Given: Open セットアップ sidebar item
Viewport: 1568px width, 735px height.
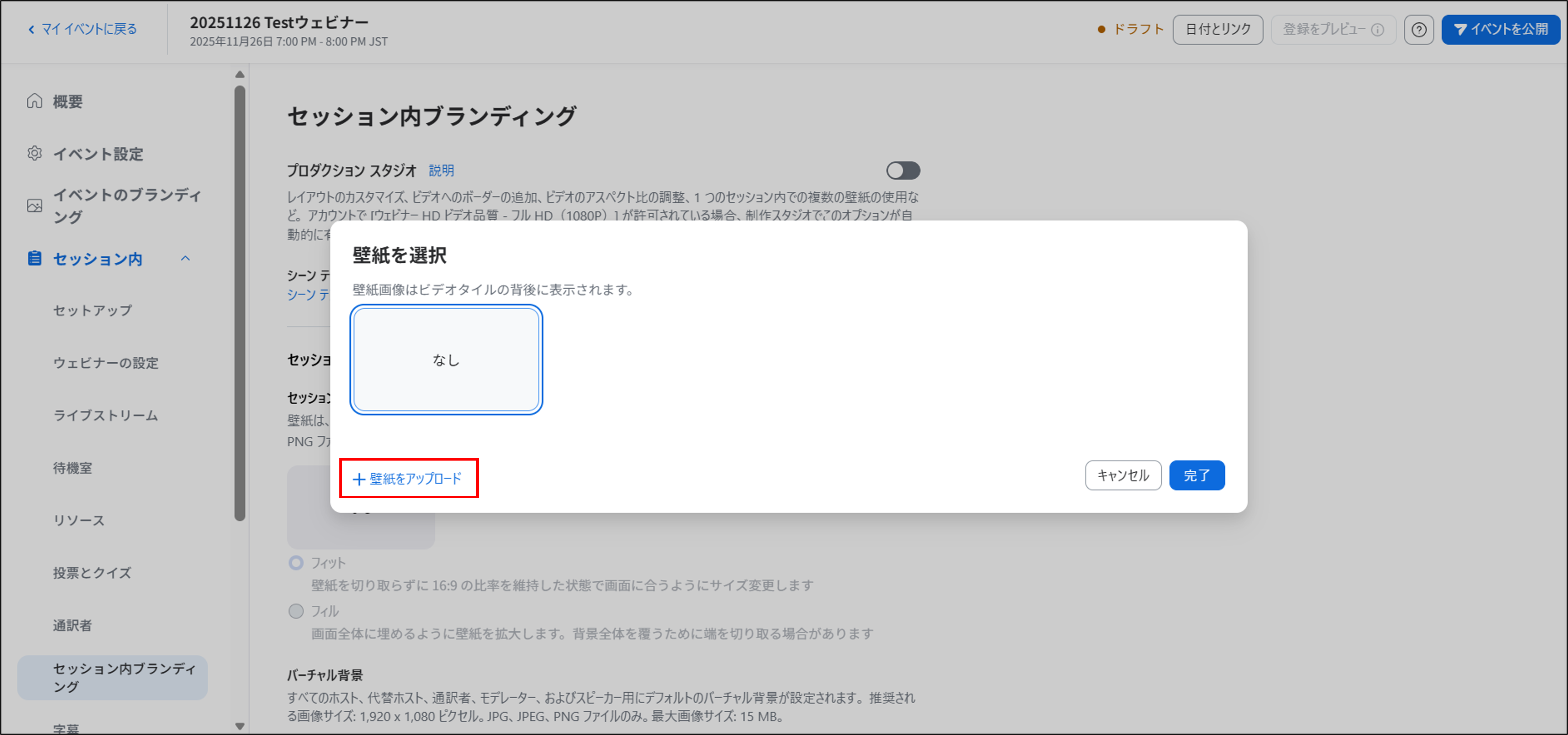Looking at the screenshot, I should pos(92,311).
